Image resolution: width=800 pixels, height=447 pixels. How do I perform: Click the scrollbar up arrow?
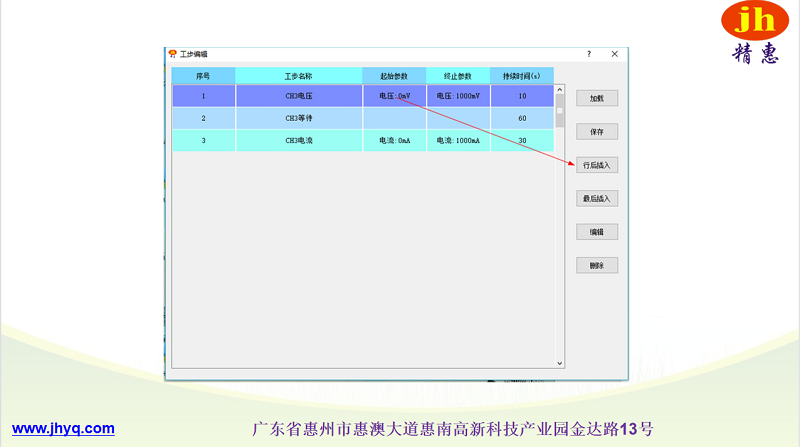click(x=560, y=91)
